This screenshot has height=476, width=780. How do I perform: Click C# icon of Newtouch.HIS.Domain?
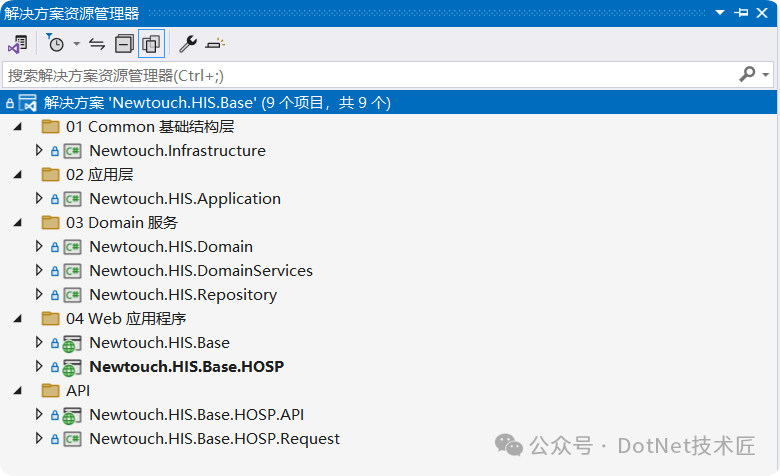click(x=73, y=247)
